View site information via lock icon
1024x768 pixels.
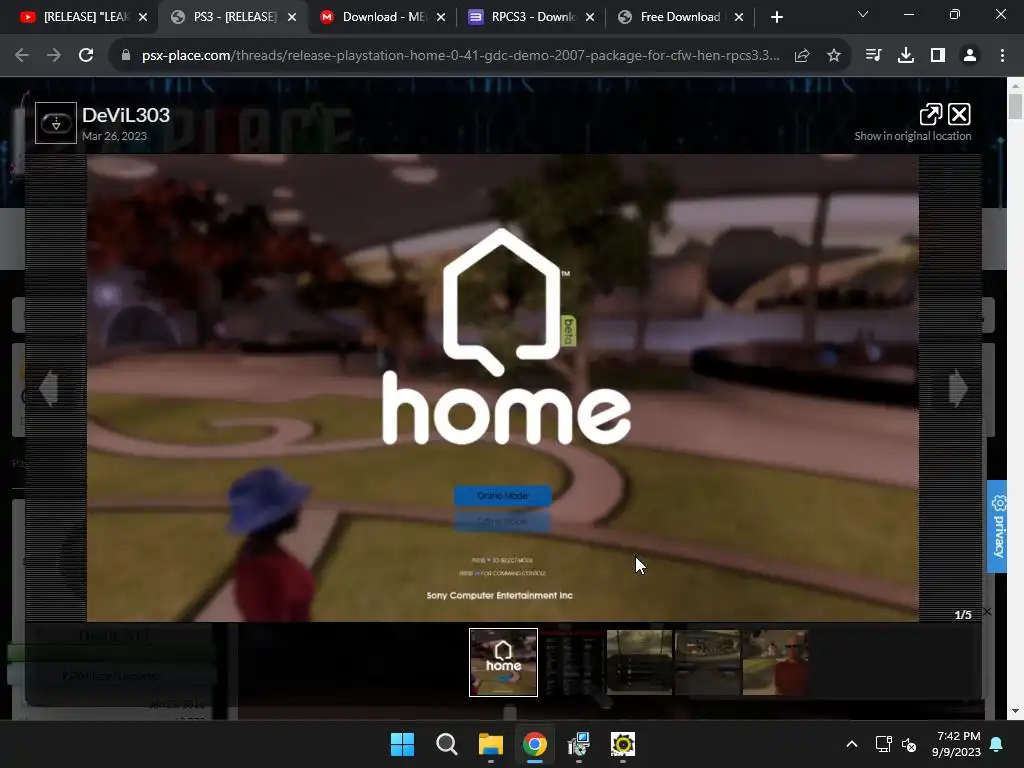[x=126, y=56]
